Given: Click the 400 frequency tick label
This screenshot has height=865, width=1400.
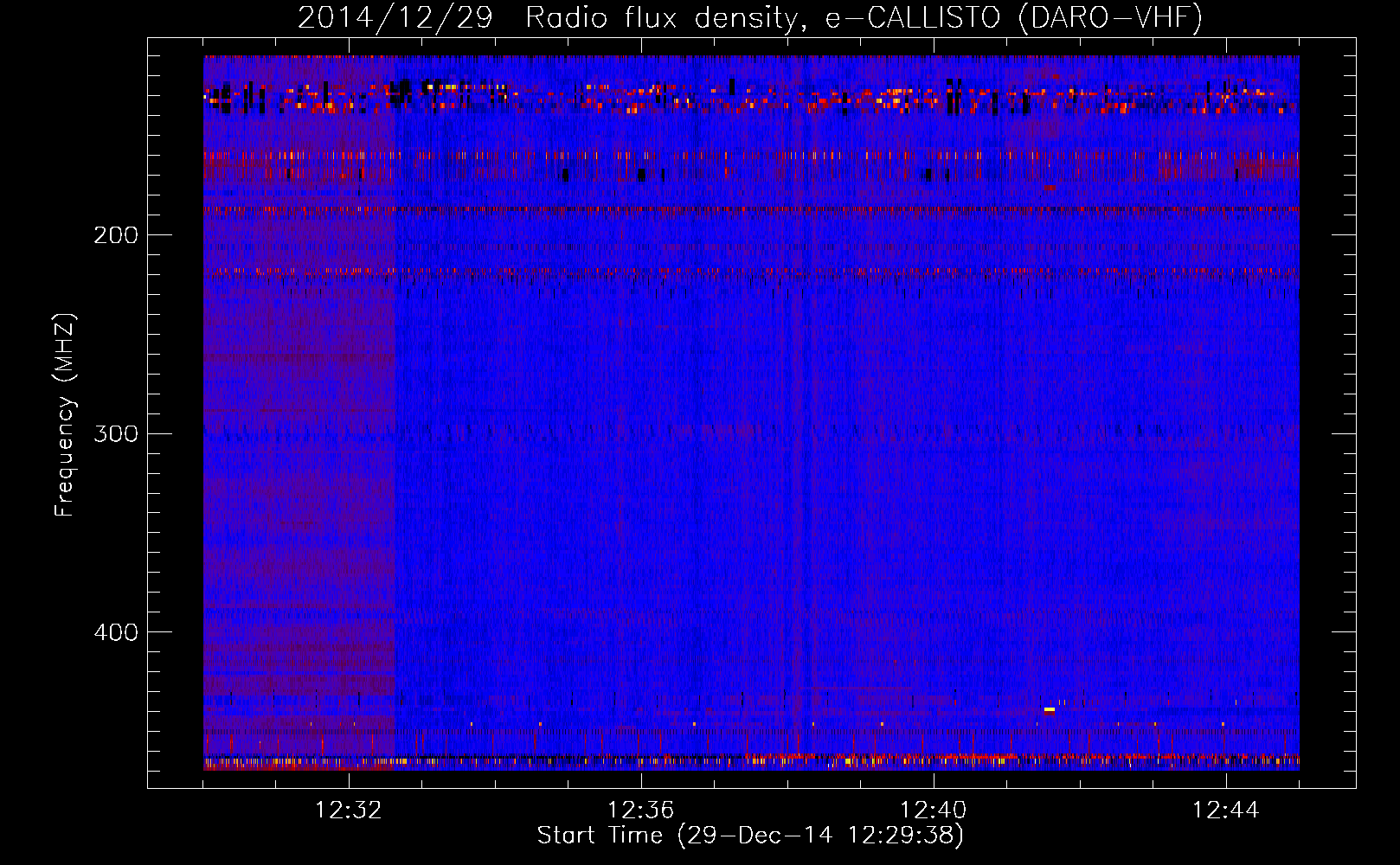Looking at the screenshot, I should point(116,632).
